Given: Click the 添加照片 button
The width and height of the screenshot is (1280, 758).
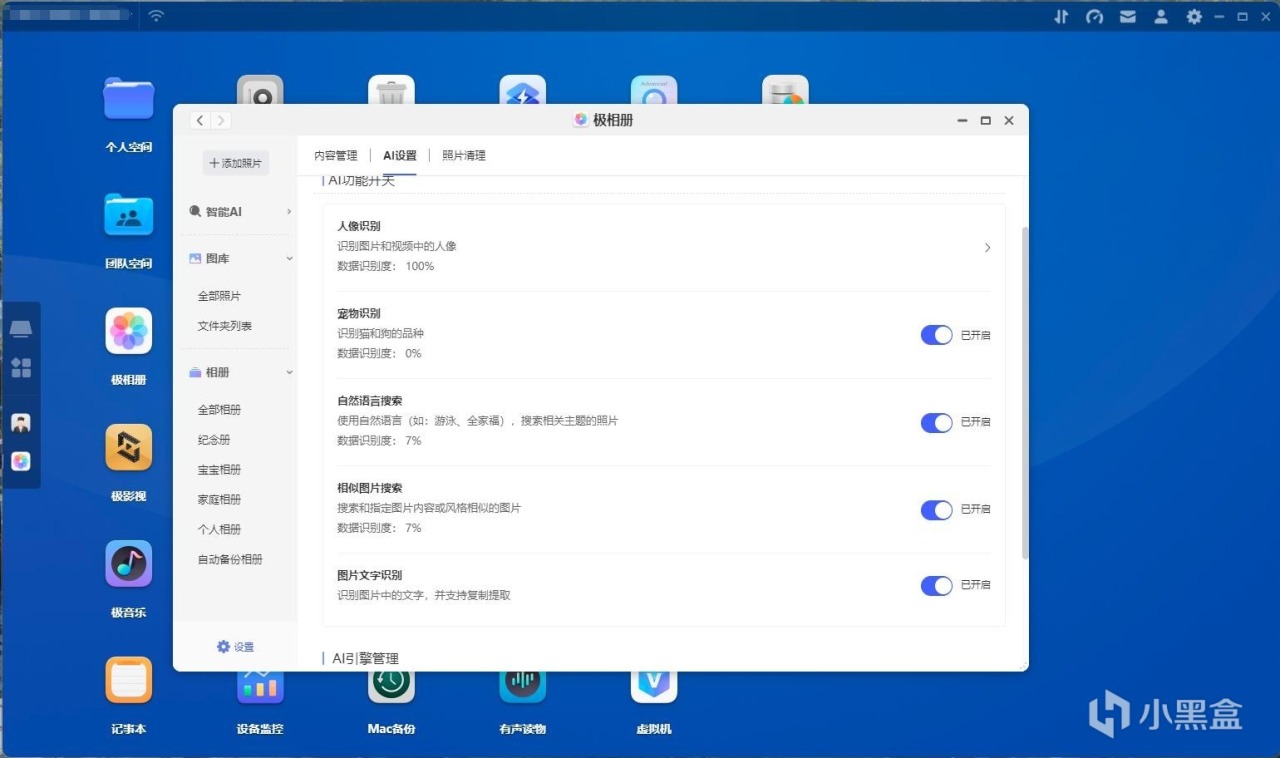Looking at the screenshot, I should [x=236, y=163].
